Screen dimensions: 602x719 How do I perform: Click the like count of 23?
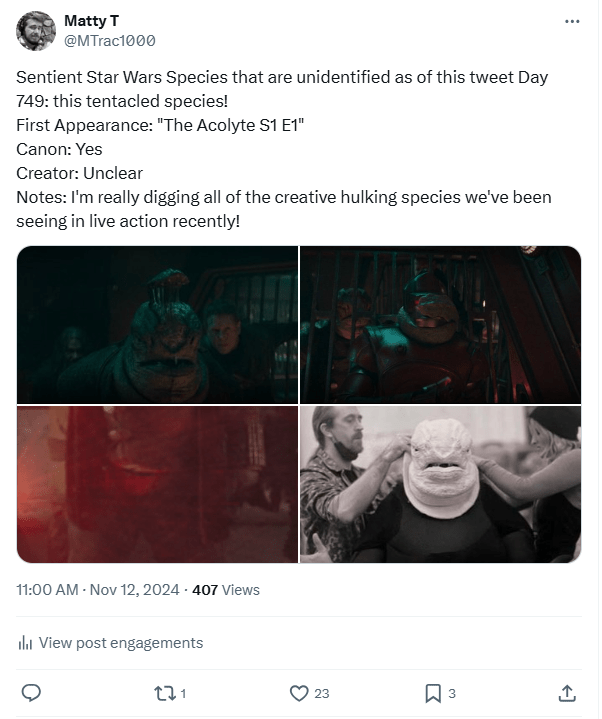[322, 693]
